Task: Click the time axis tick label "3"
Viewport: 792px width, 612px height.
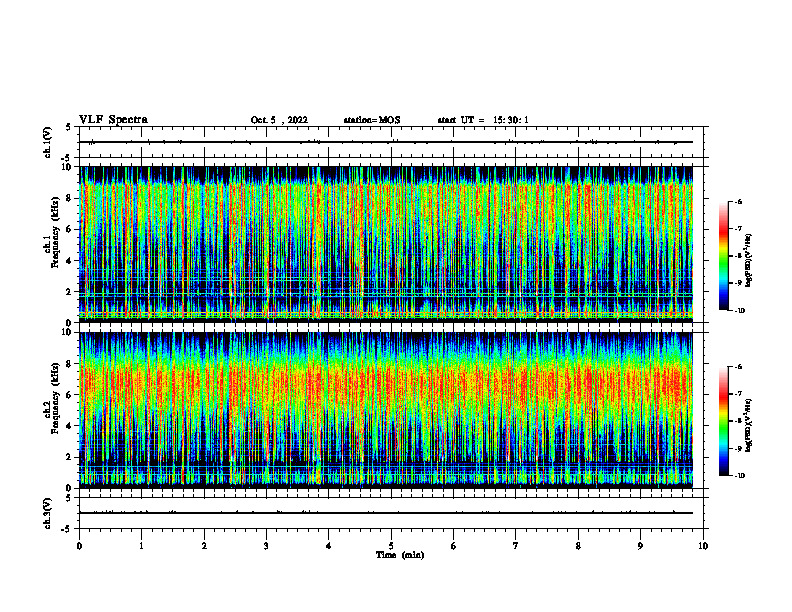Action: 266,546
